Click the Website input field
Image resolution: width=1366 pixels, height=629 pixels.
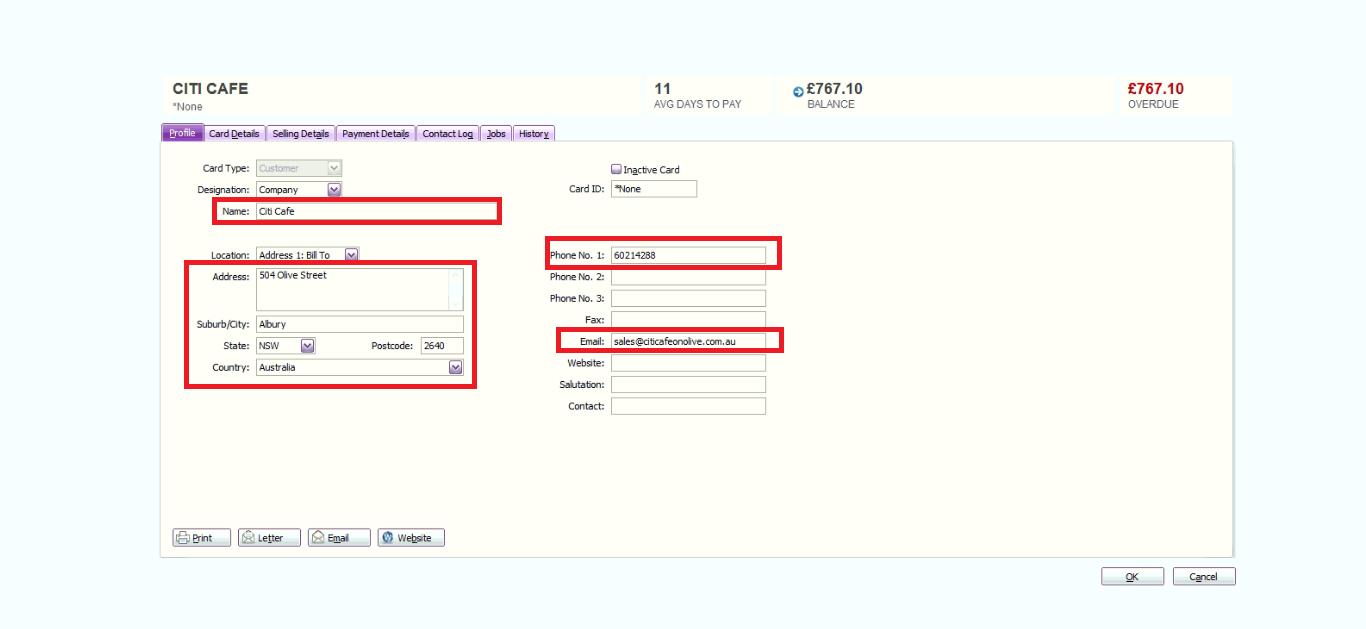pyautogui.click(x=688, y=363)
